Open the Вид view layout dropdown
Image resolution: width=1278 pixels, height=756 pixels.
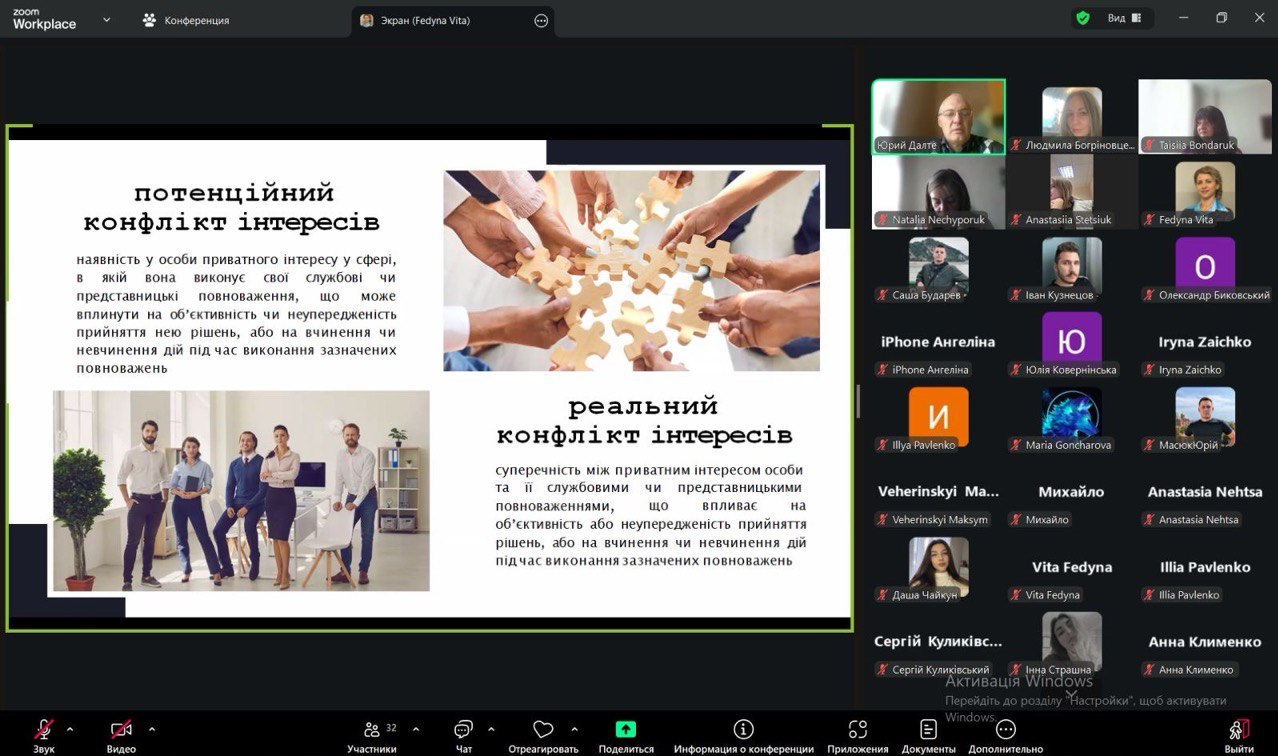pos(1124,18)
